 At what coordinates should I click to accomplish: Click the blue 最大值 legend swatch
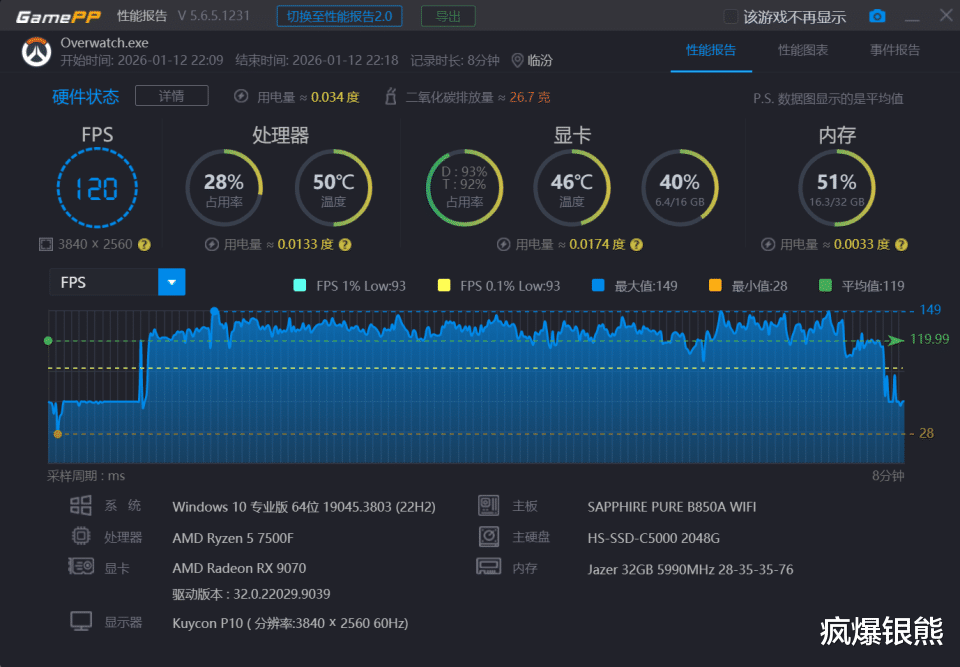click(x=598, y=285)
